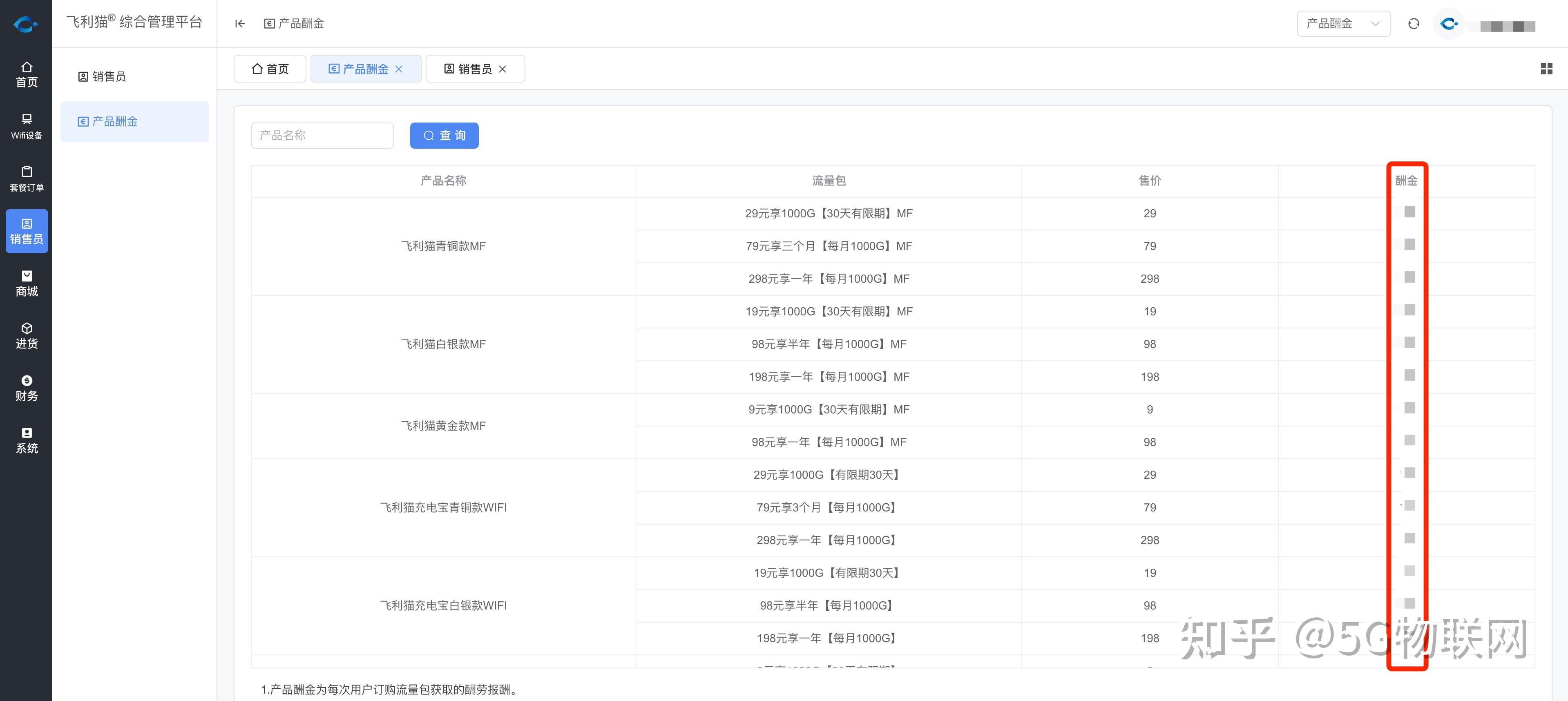Image resolution: width=1568 pixels, height=701 pixels.
Task: Close the 销售员 tab
Action: pyautogui.click(x=503, y=69)
